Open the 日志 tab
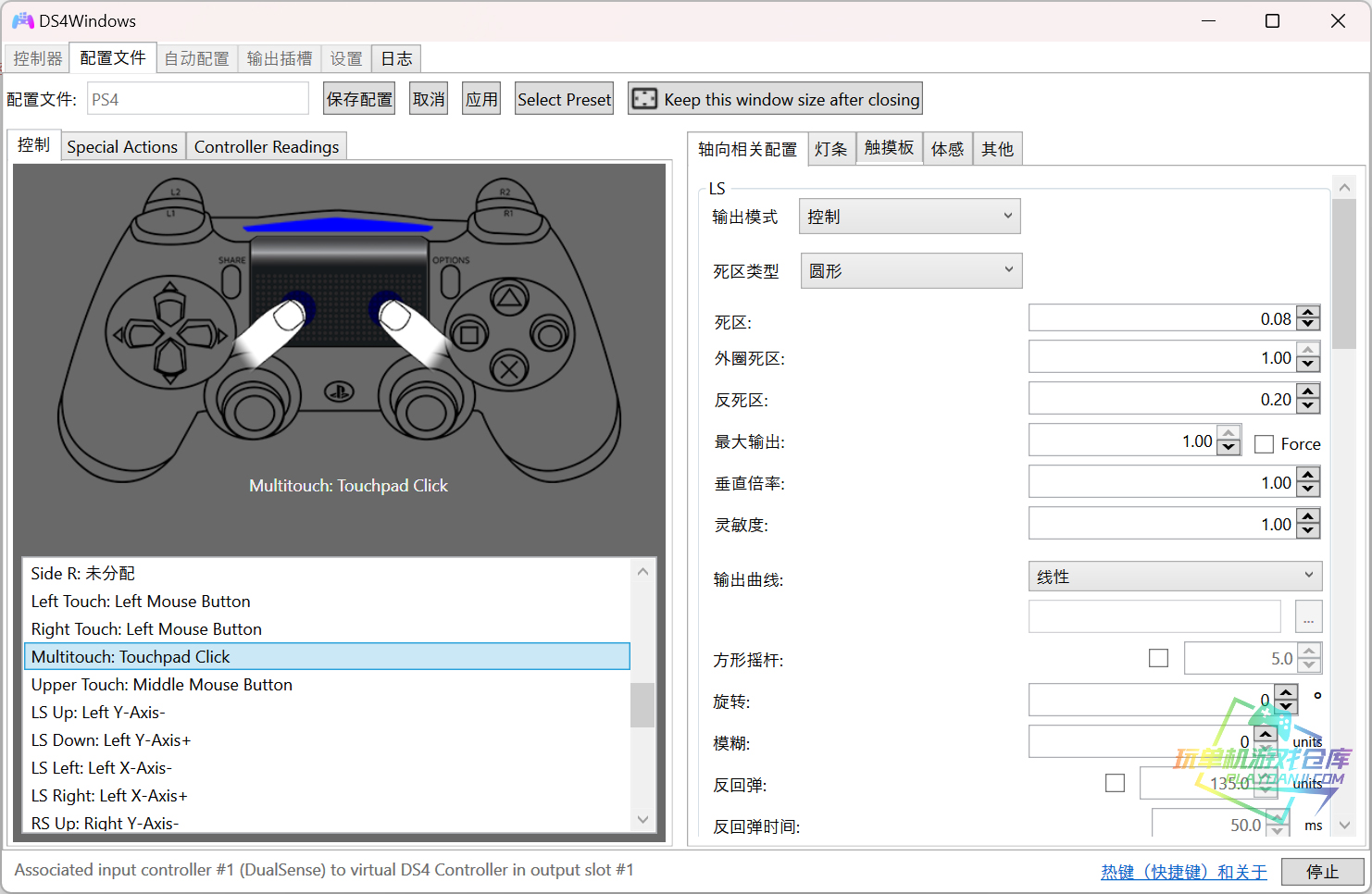The height and width of the screenshot is (894, 1372). 396,58
